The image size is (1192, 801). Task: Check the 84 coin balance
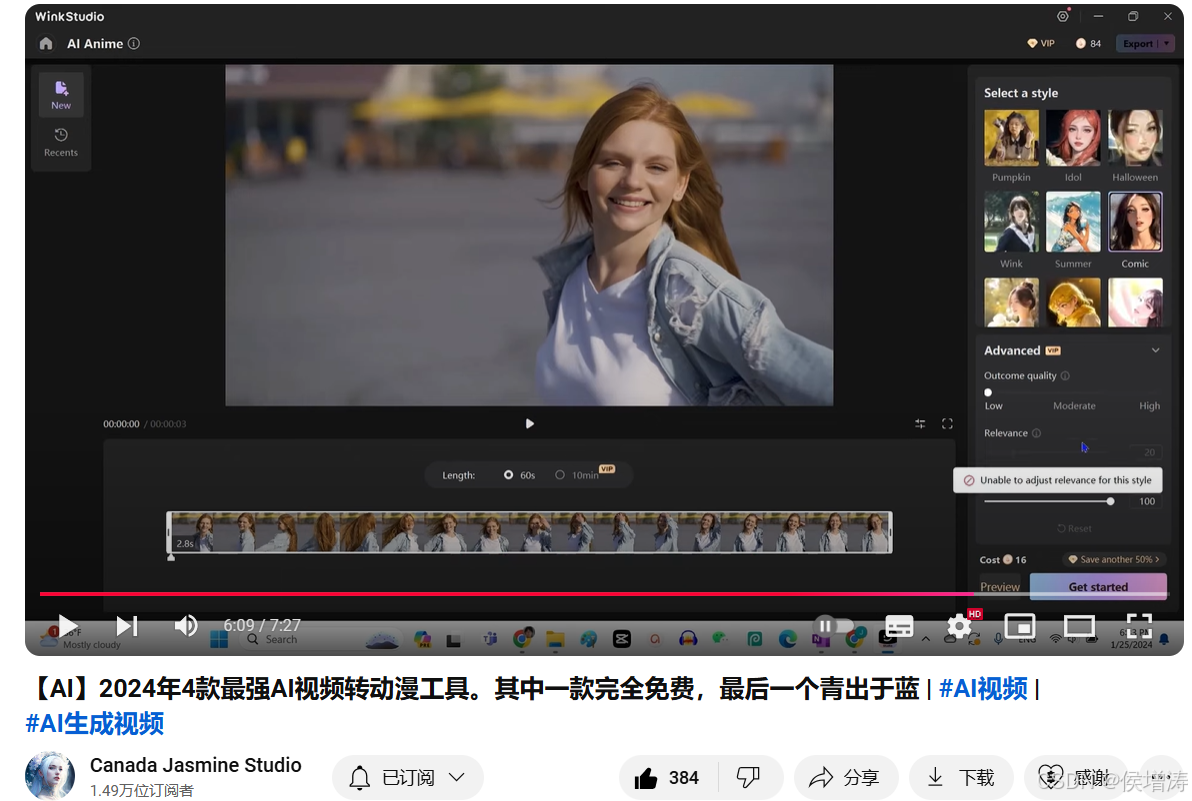pyautogui.click(x=1088, y=43)
